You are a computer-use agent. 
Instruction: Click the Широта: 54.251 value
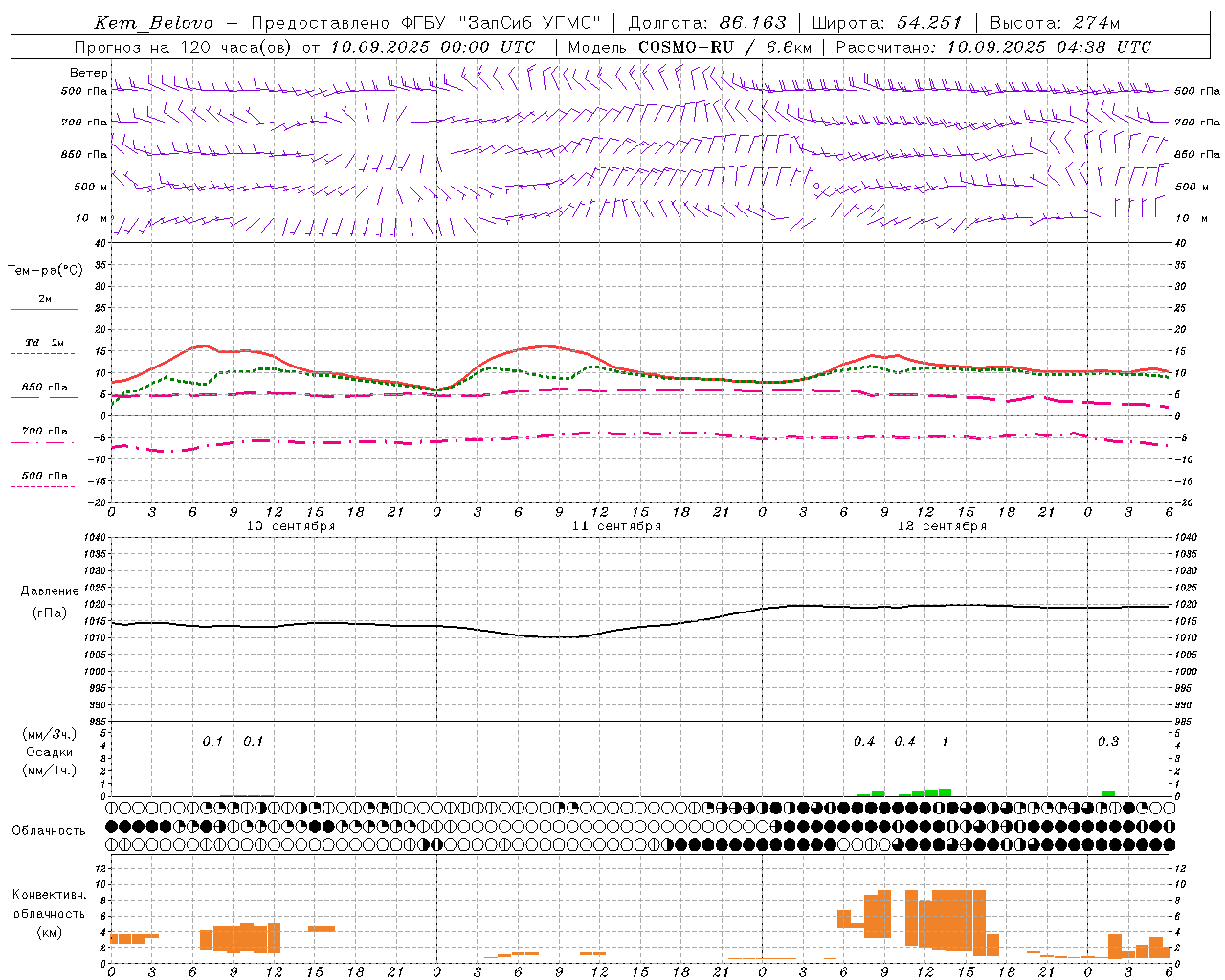click(886, 23)
